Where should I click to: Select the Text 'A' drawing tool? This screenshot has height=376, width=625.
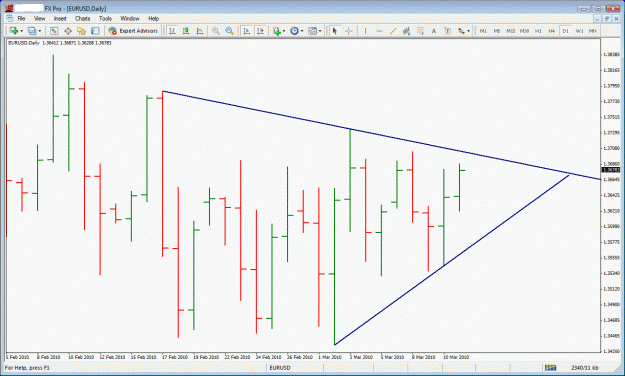pyautogui.click(x=434, y=31)
